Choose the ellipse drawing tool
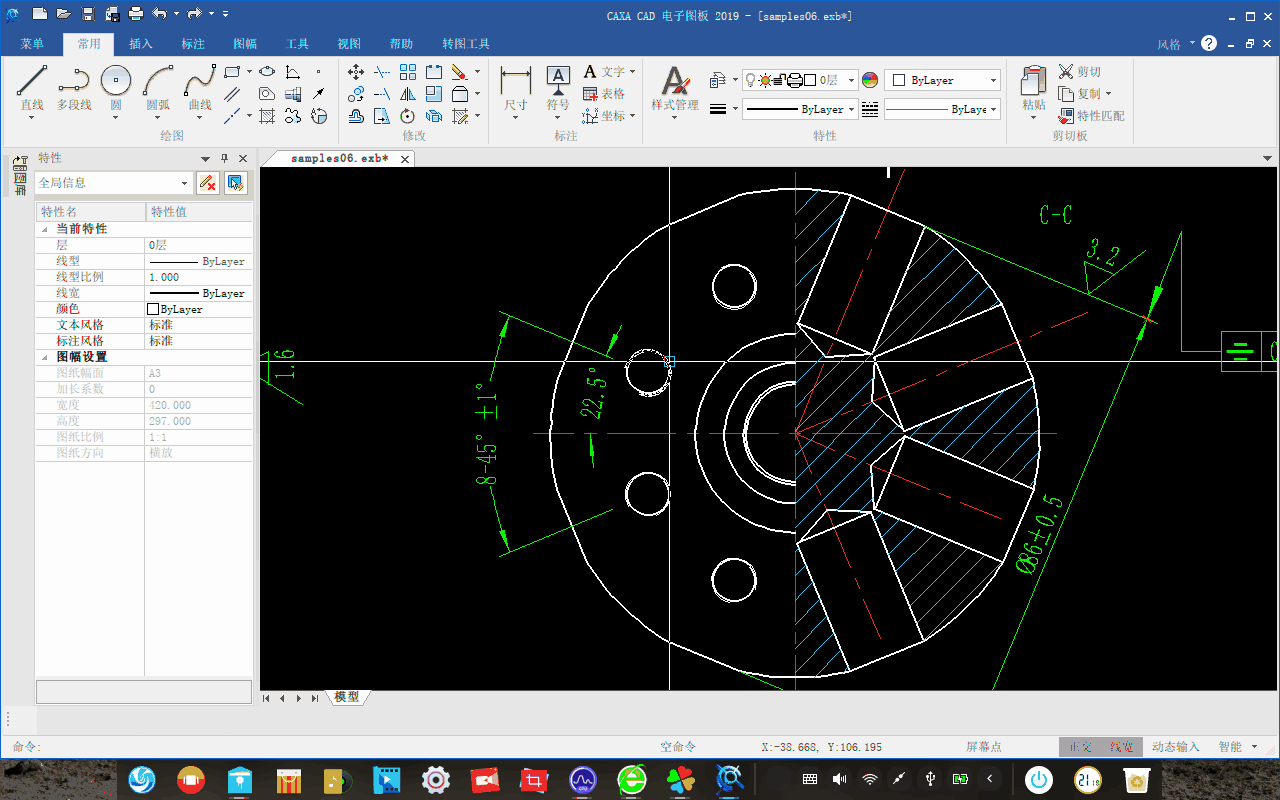1280x800 pixels. click(267, 72)
